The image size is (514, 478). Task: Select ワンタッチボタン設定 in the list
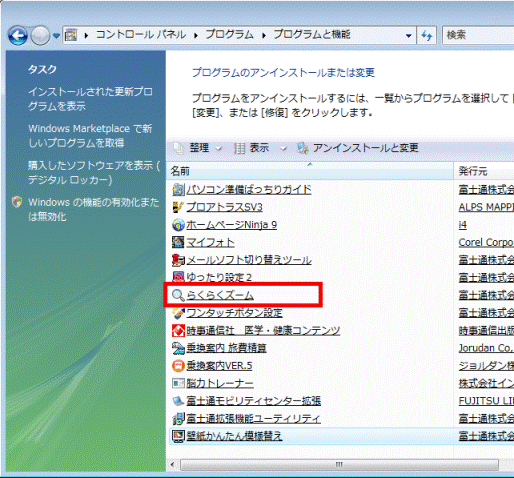tap(234, 313)
